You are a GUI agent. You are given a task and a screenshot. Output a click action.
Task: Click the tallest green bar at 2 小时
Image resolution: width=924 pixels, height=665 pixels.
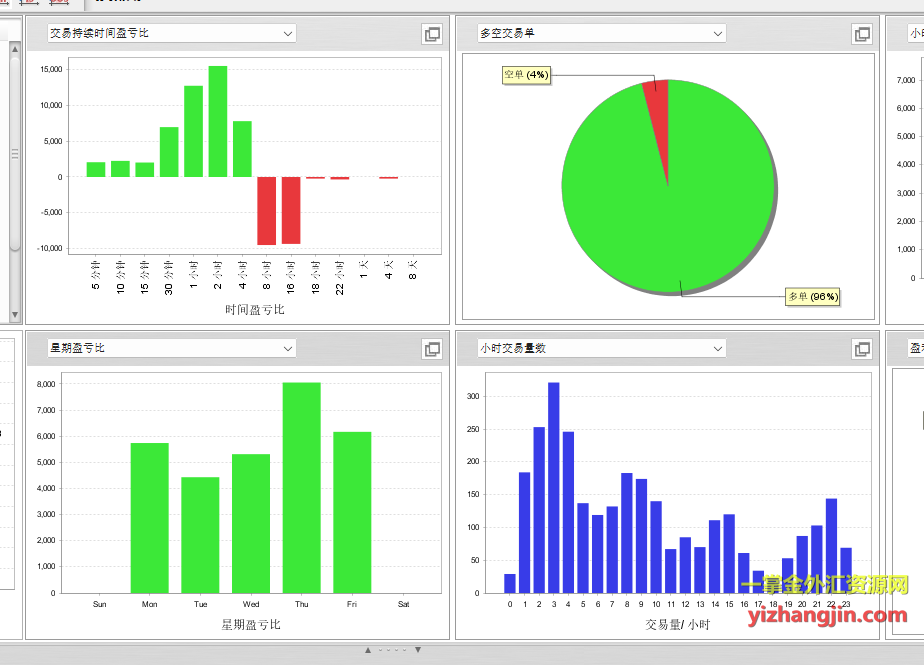pos(218,121)
